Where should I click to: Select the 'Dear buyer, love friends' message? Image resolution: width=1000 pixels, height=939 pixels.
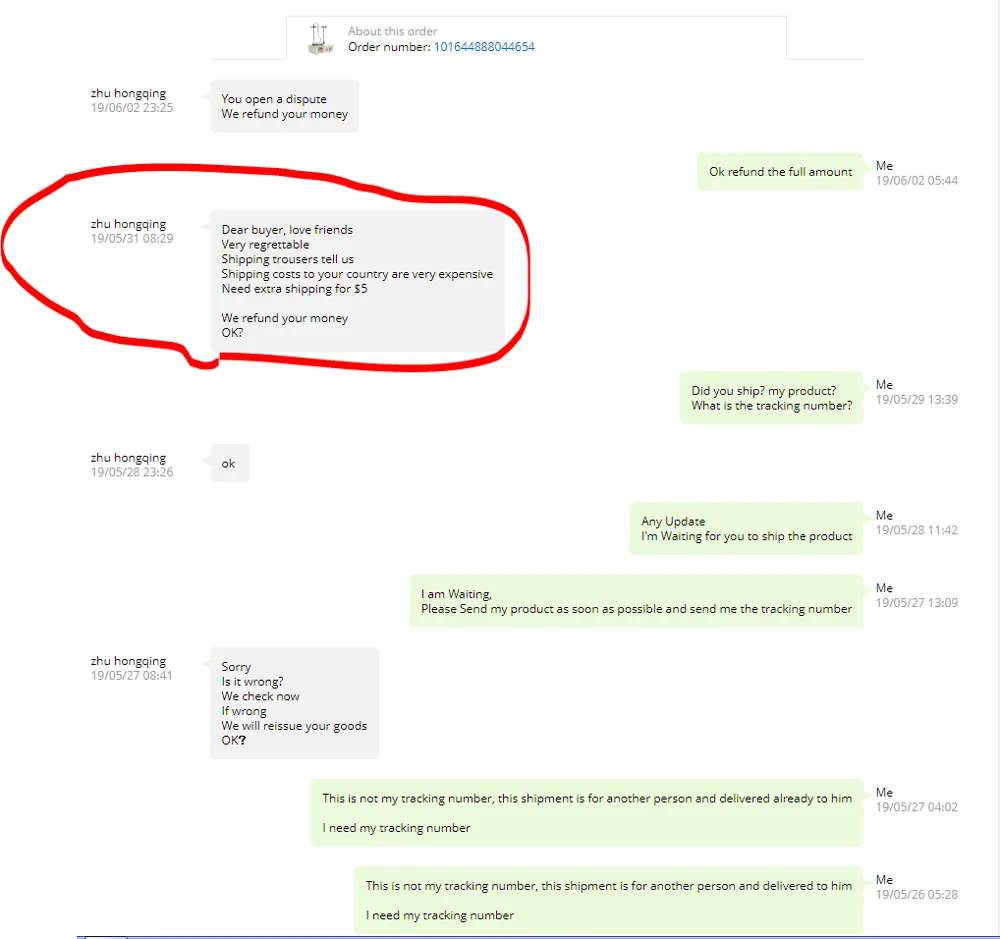(357, 281)
